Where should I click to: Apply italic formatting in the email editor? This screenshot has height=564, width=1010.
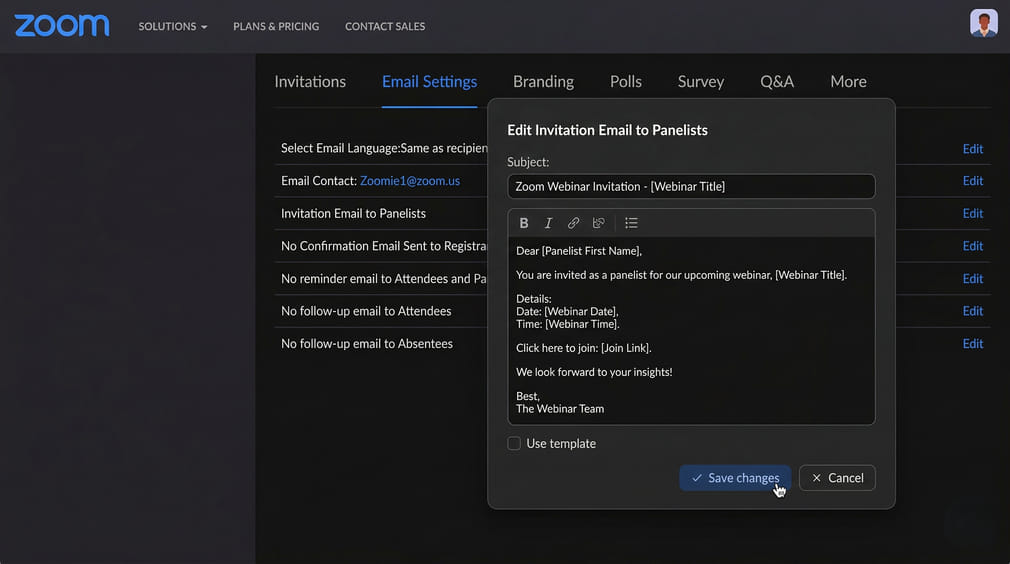coord(548,223)
